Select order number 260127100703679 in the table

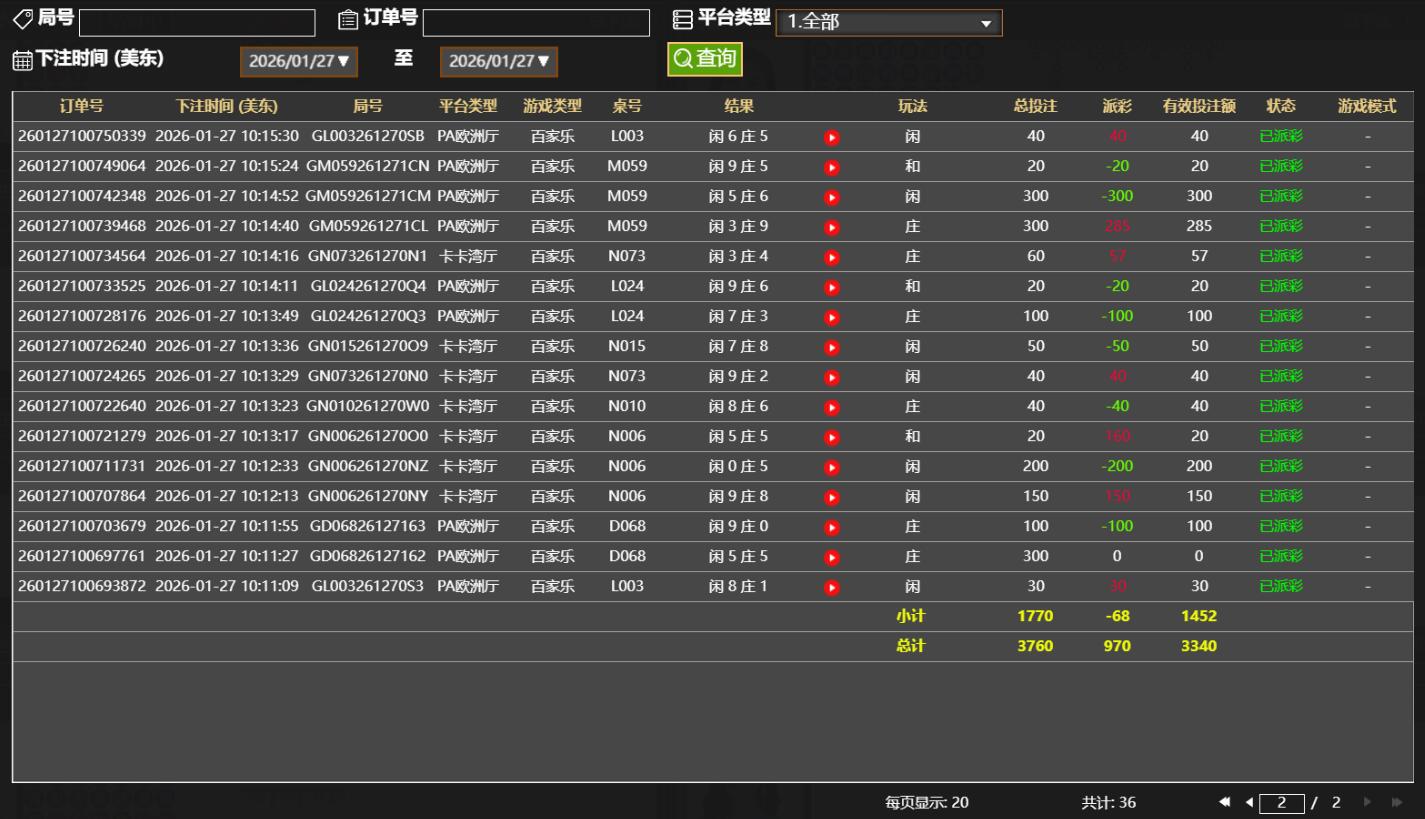[81, 527]
